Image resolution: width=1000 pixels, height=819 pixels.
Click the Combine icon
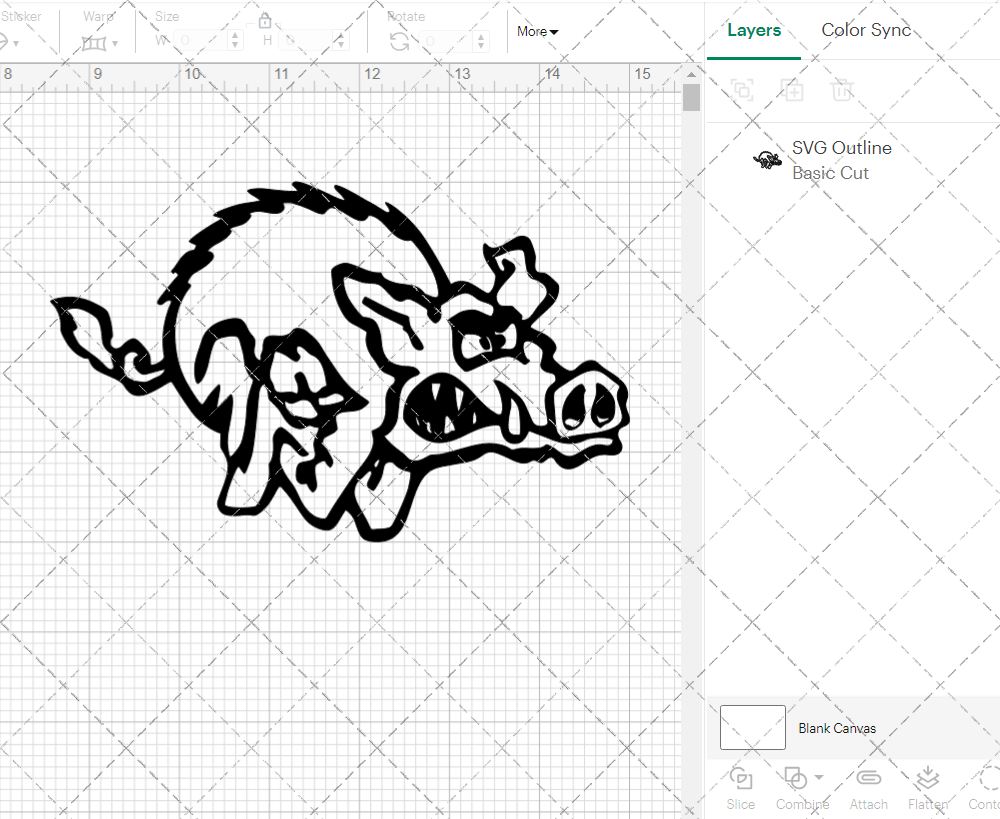pos(797,779)
